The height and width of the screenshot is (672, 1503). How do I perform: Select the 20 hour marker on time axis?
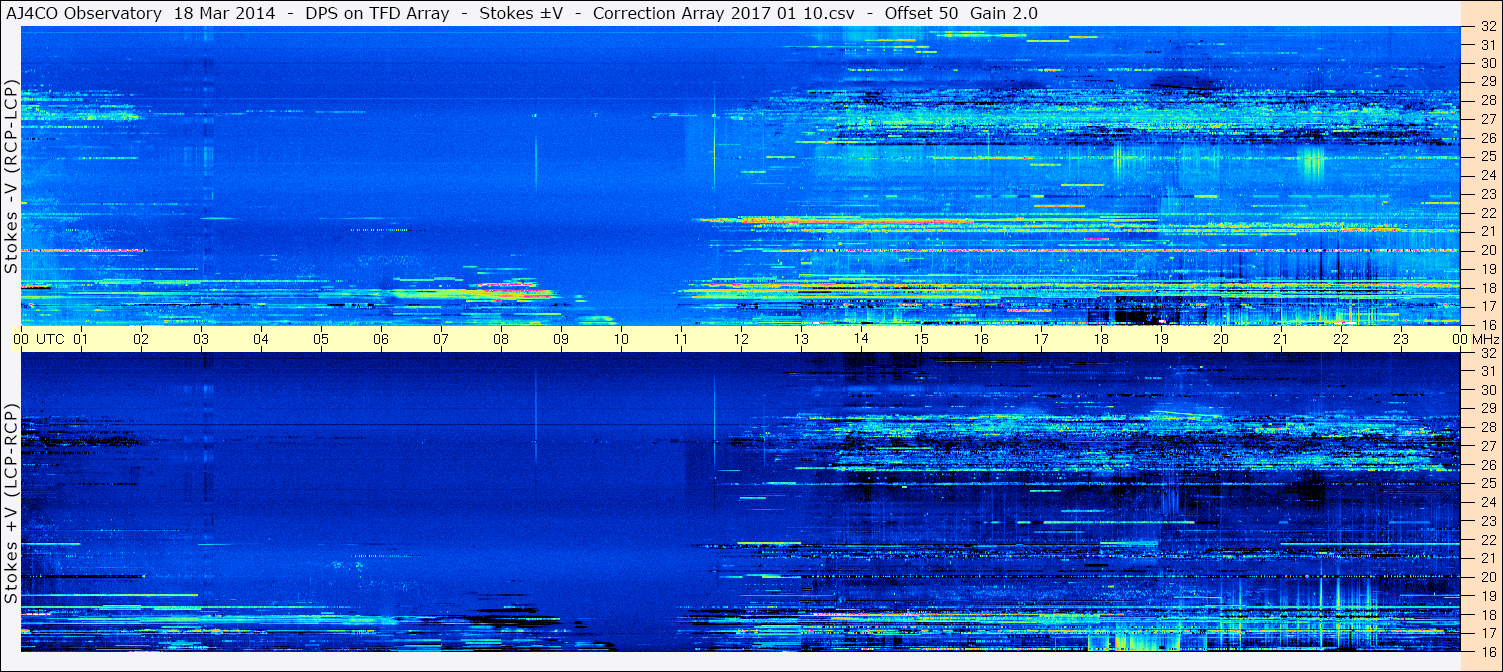pos(1221,339)
